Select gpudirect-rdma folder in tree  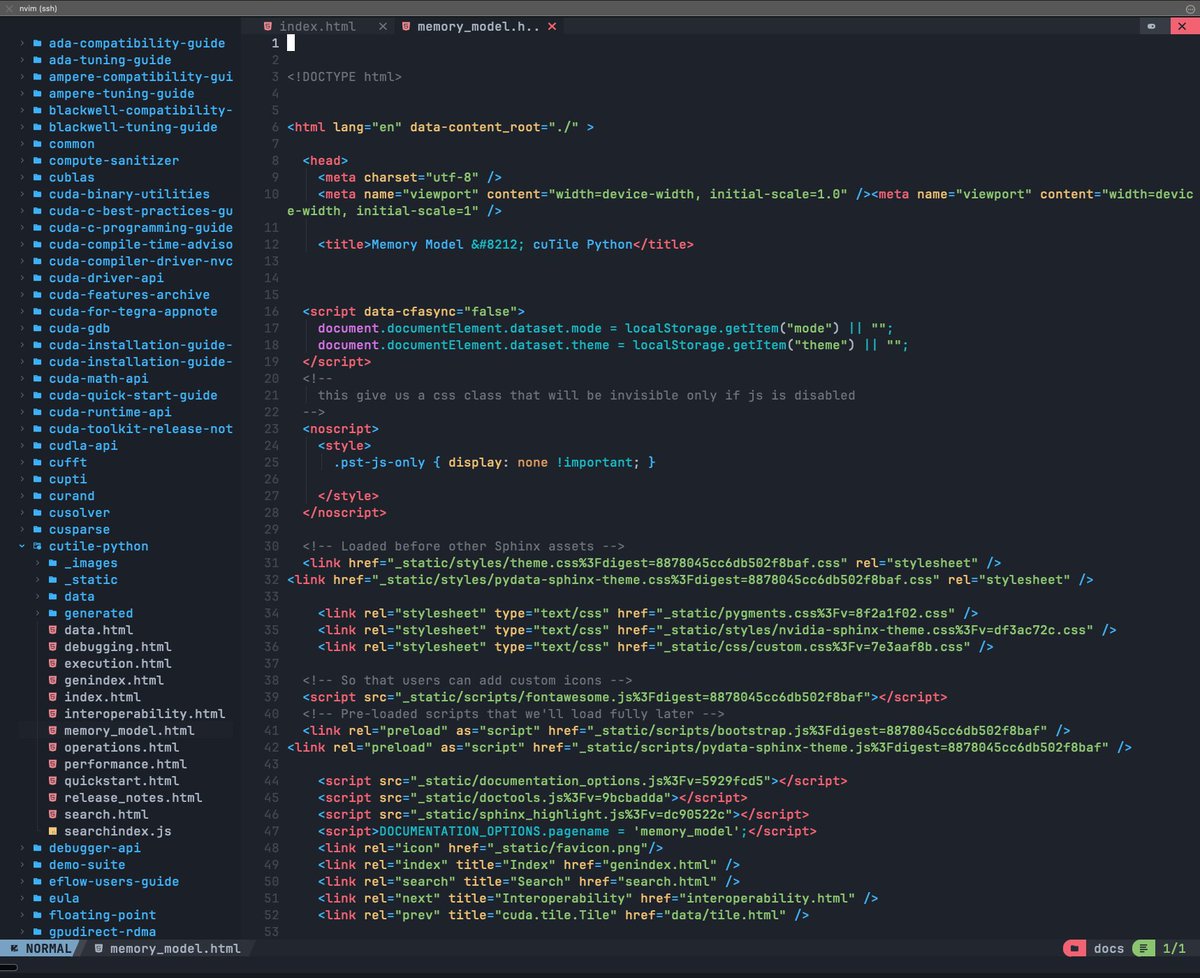pyautogui.click(x=102, y=932)
